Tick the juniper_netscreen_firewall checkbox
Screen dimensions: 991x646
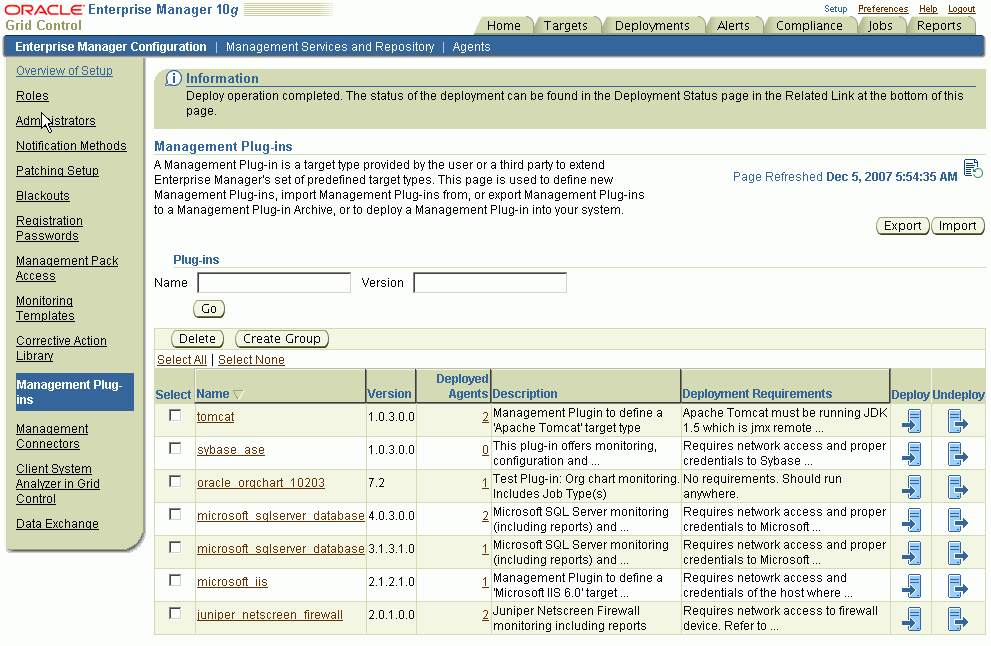(x=175, y=613)
